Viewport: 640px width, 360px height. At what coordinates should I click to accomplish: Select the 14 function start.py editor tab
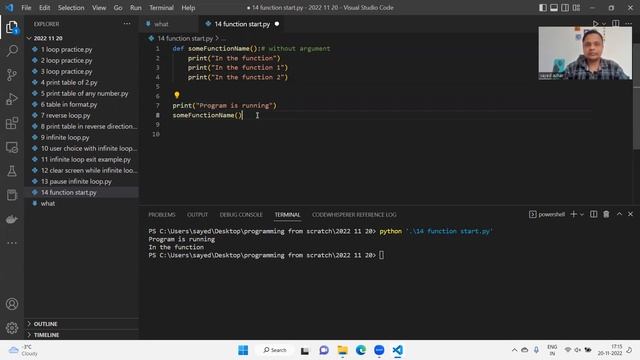tap(242, 24)
